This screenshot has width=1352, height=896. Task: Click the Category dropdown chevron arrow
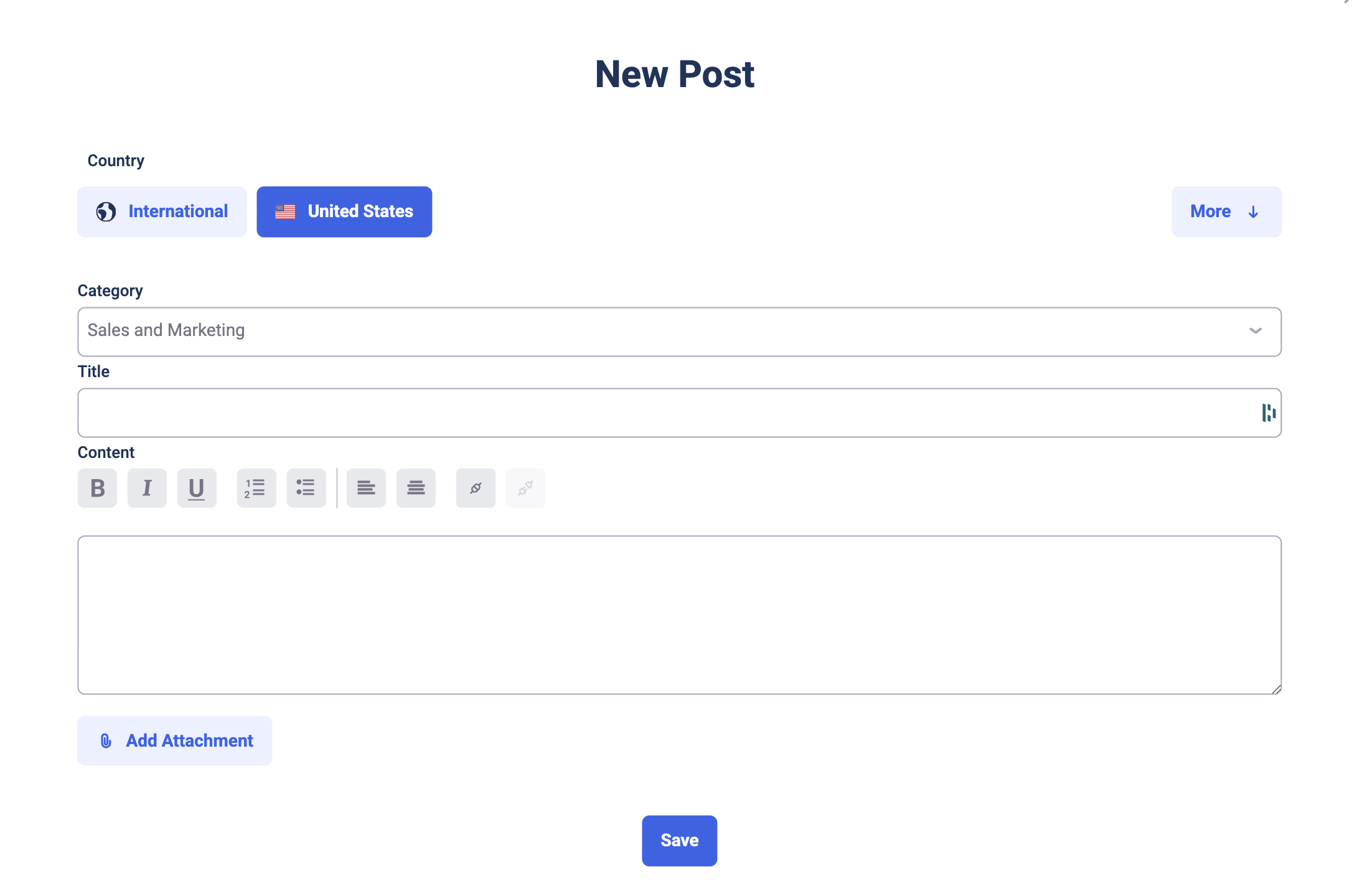[x=1256, y=331]
